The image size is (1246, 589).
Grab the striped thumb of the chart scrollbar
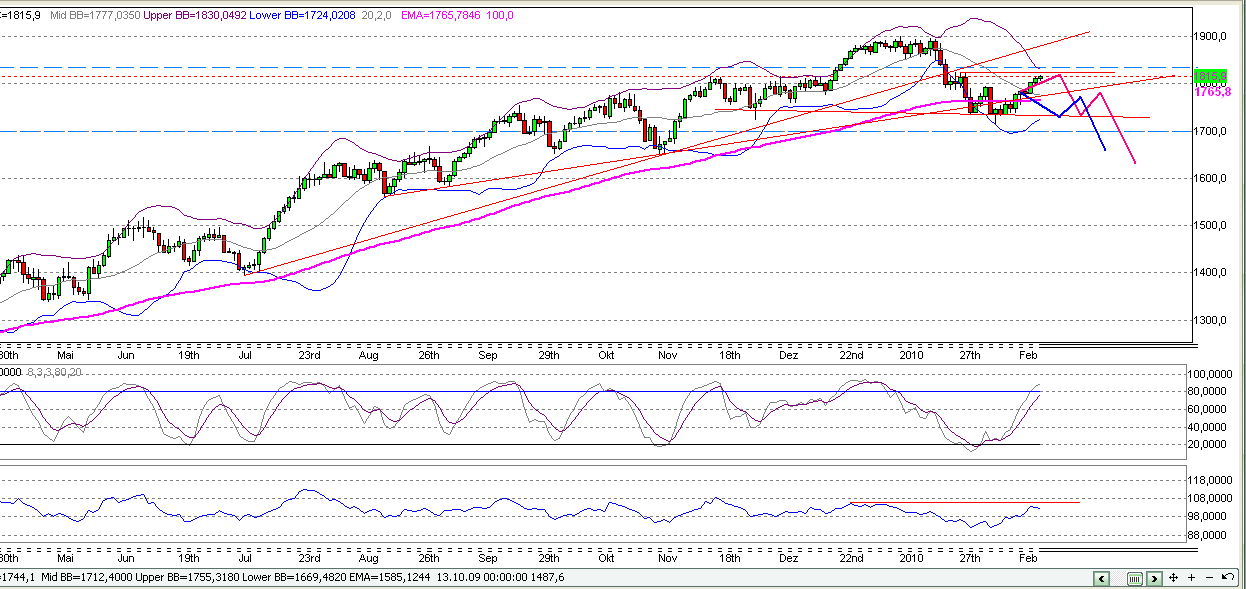pyautogui.click(x=1135, y=578)
